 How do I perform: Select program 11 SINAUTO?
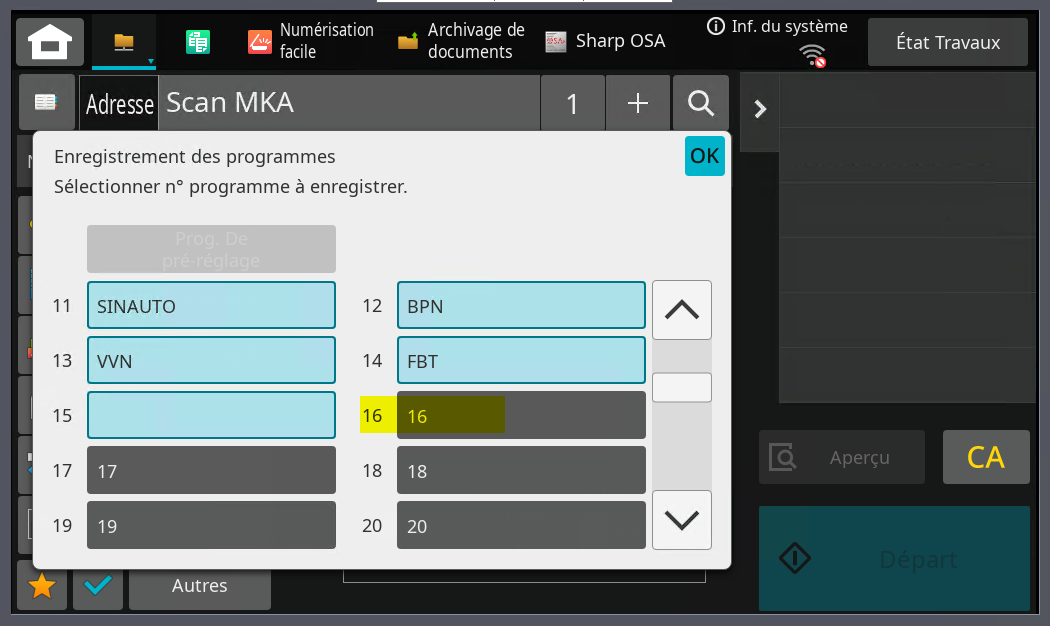tap(211, 305)
